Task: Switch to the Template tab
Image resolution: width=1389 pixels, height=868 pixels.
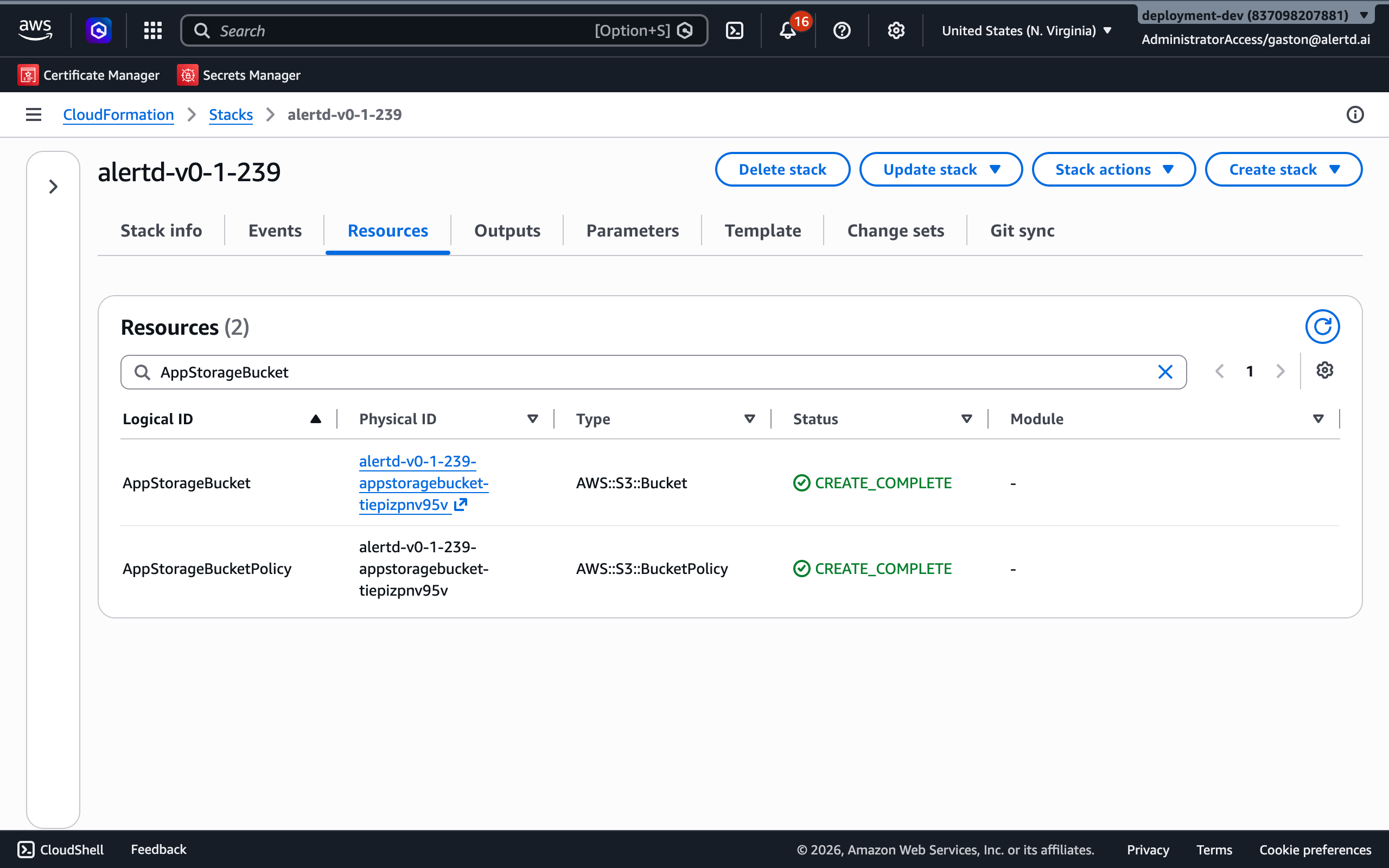Action: pyautogui.click(x=763, y=231)
